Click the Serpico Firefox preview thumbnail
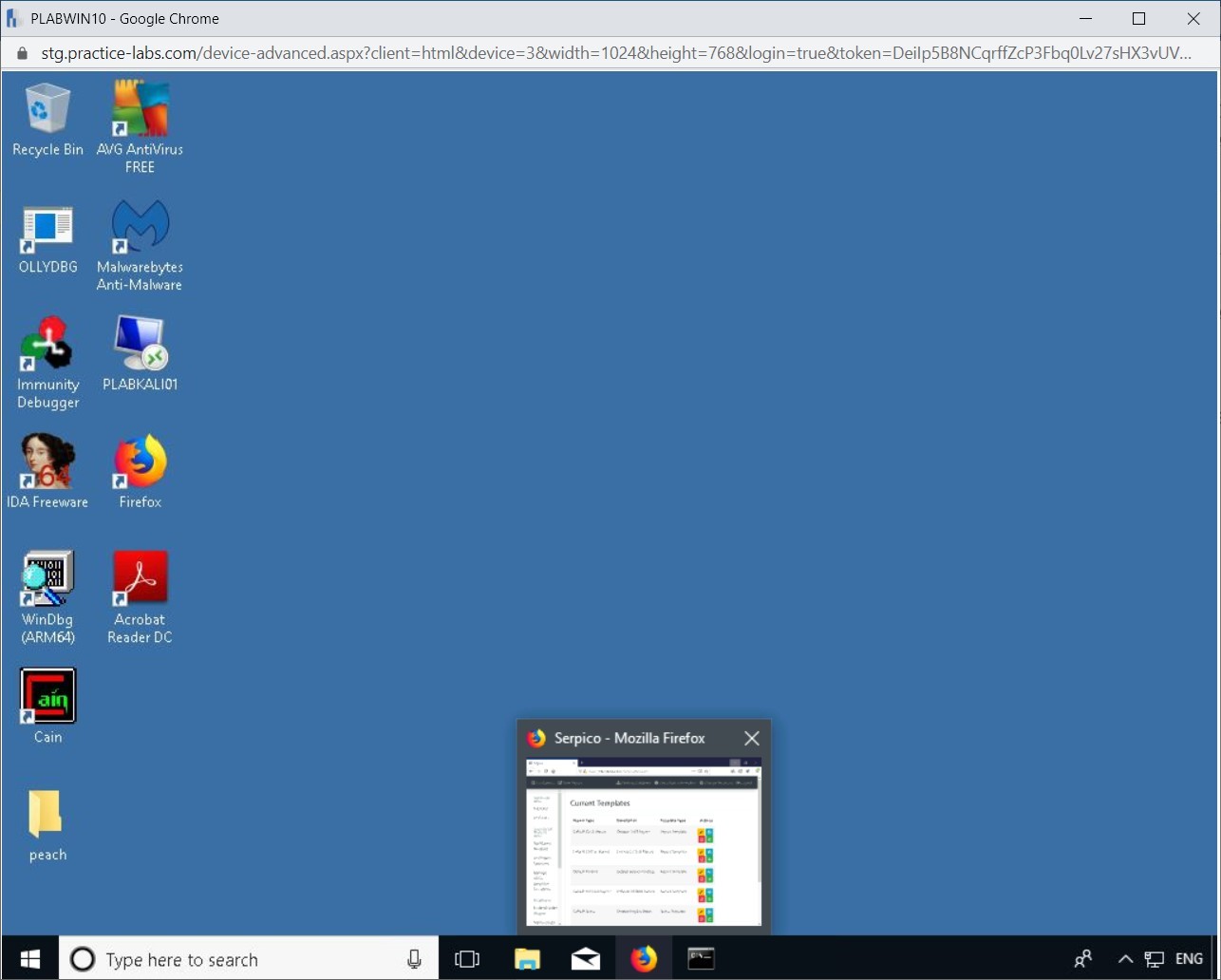The image size is (1221, 980). click(x=644, y=840)
